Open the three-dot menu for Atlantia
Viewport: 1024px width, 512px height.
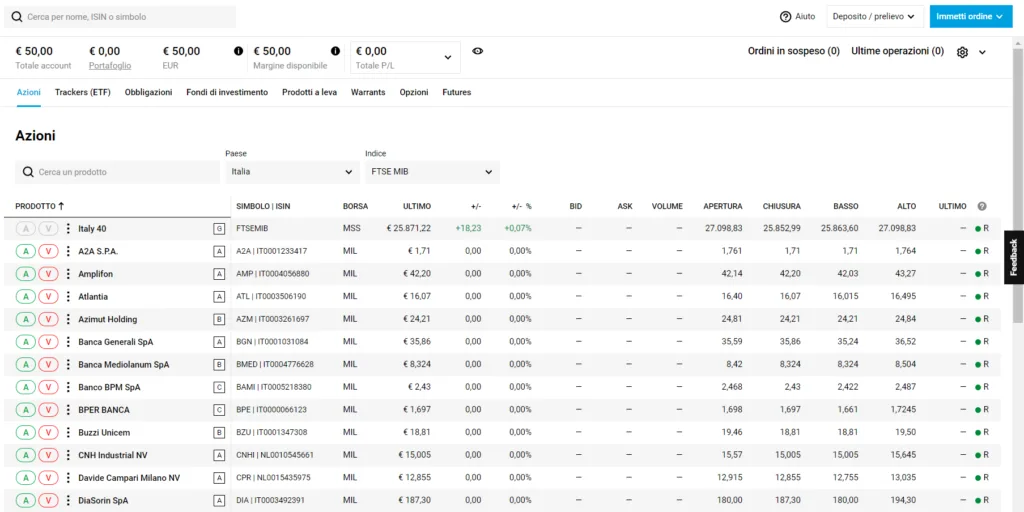tap(68, 296)
